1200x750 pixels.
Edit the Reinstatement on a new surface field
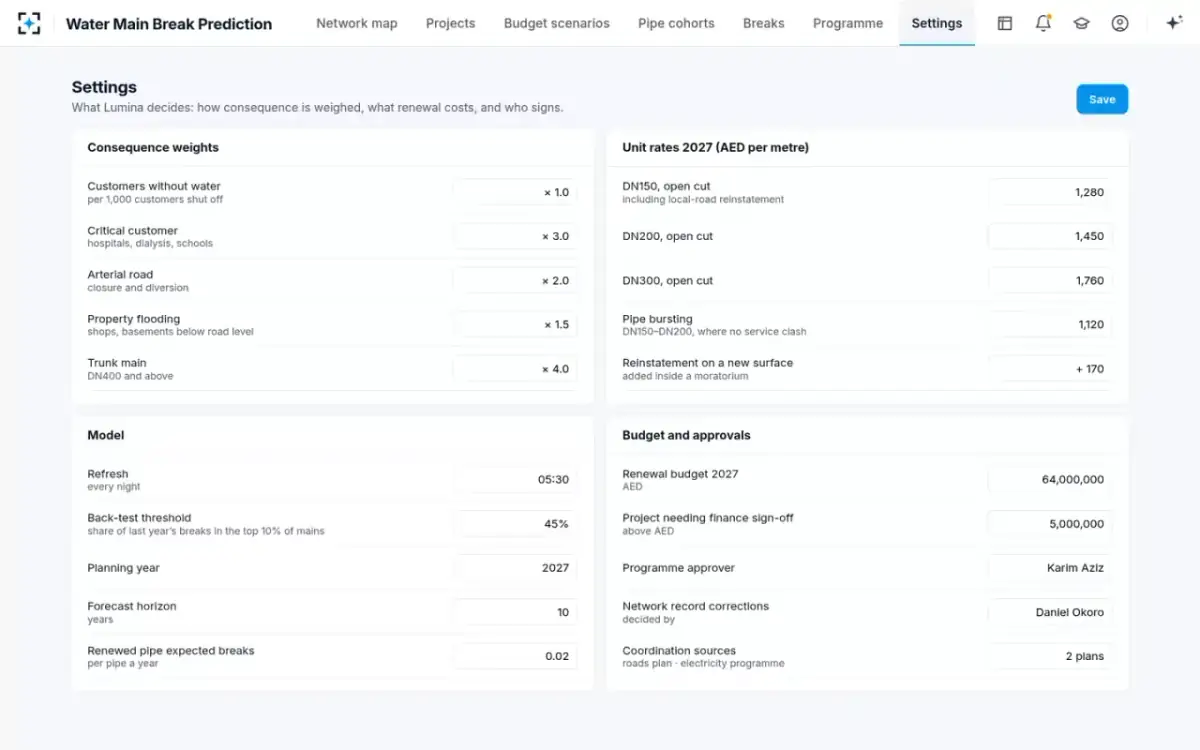(1050, 368)
